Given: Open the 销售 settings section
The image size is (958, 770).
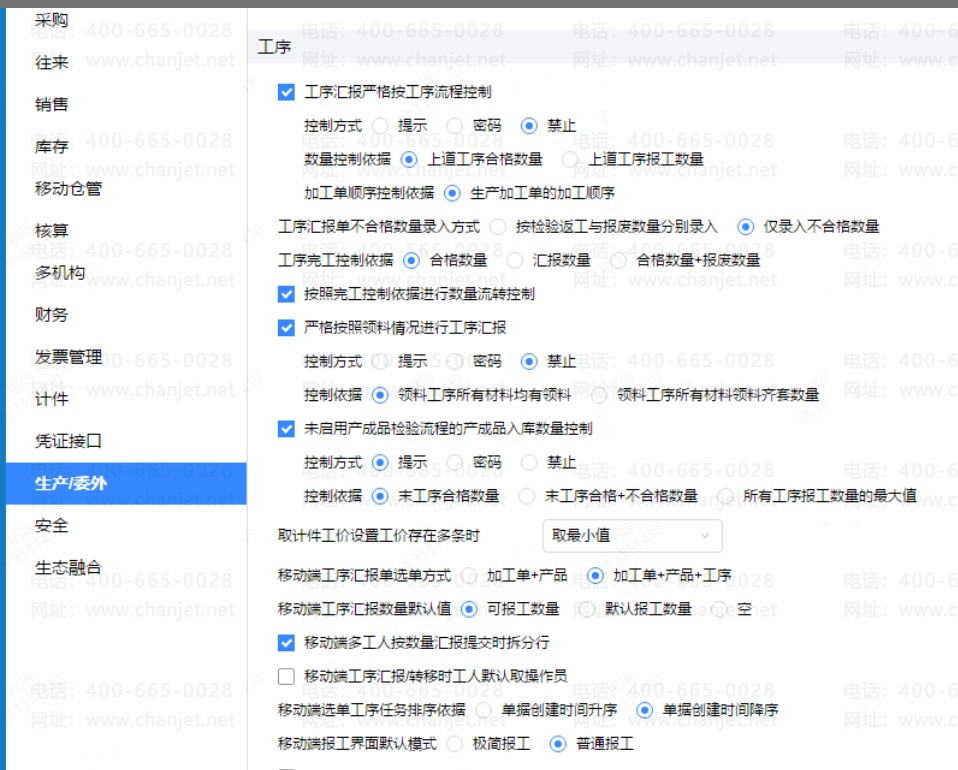Looking at the screenshot, I should 51,104.
